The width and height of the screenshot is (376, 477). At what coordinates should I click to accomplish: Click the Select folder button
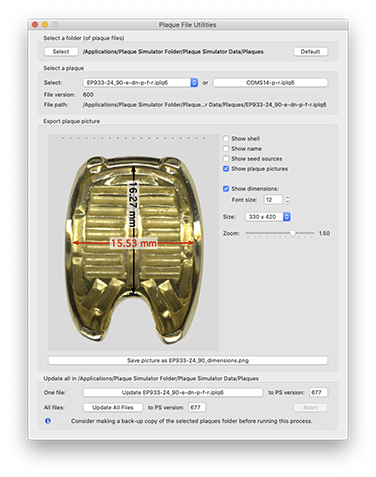pos(61,52)
